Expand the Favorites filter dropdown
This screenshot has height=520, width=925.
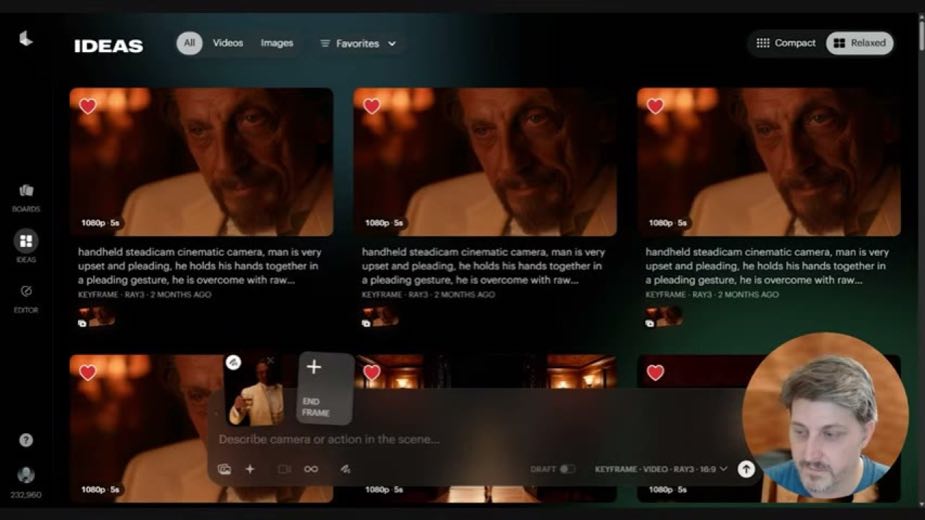(x=358, y=44)
